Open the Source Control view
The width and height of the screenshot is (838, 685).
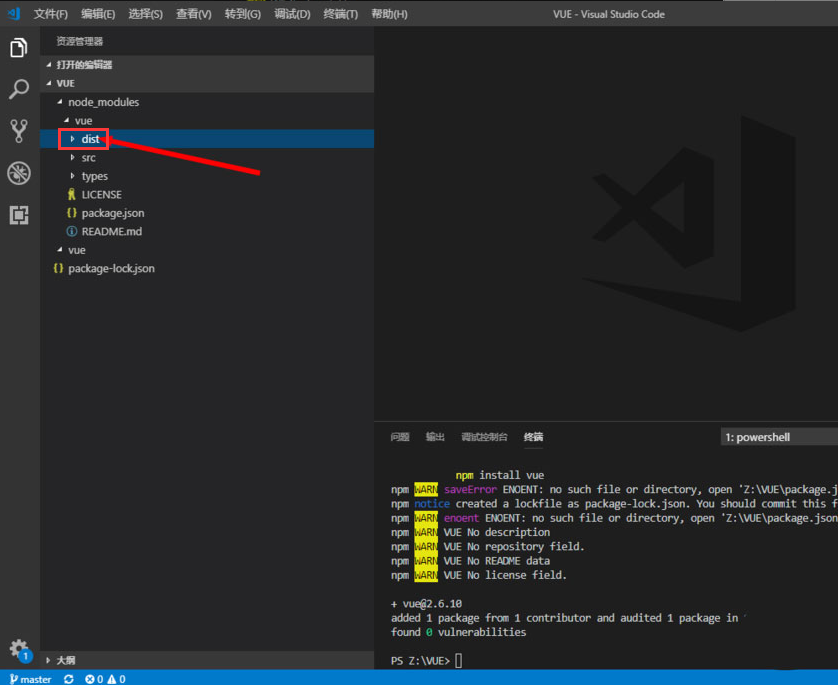(18, 131)
